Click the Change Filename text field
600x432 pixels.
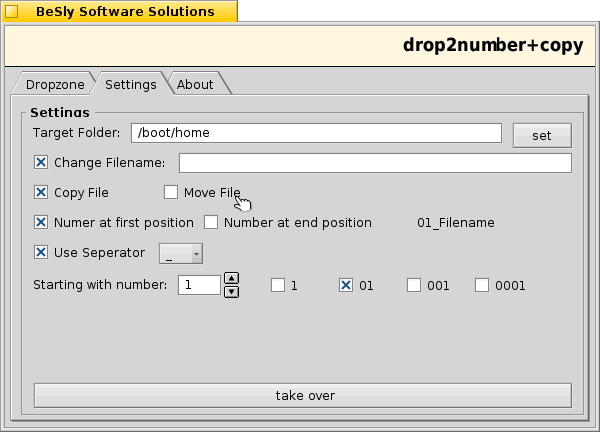[x=375, y=163]
